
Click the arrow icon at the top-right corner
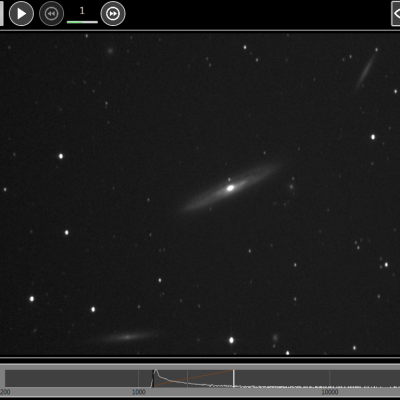[x=396, y=14]
